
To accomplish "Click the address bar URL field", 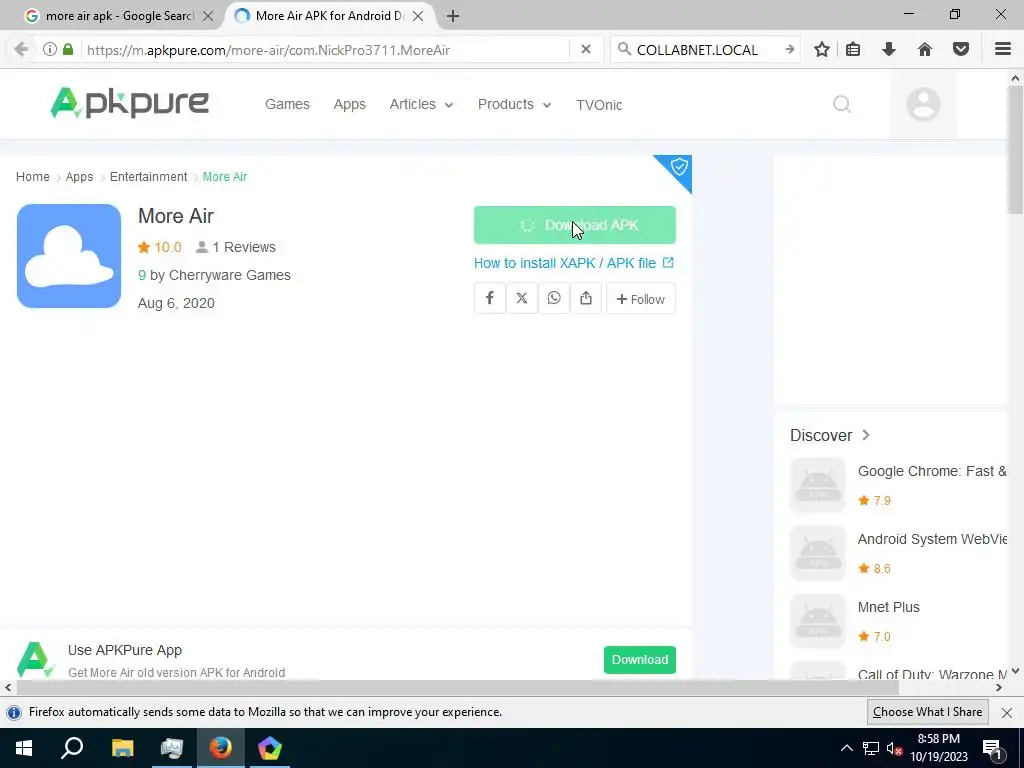I will pyautogui.click(x=325, y=50).
